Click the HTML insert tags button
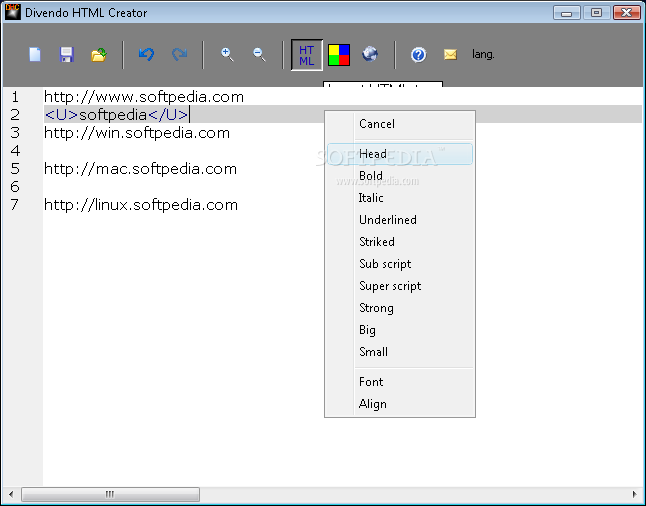This screenshot has height=506, width=646. [307, 55]
